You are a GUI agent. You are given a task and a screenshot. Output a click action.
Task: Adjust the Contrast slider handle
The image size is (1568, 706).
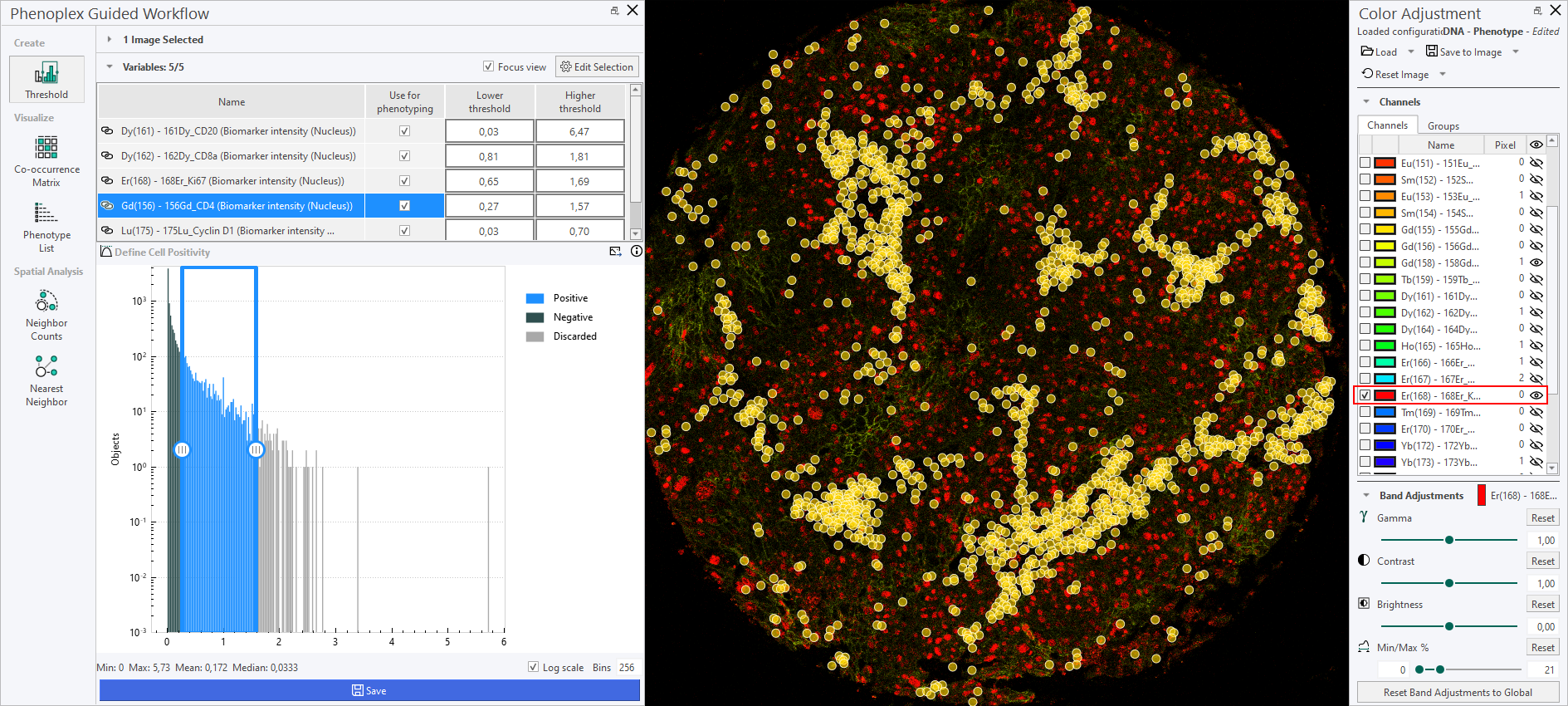point(1449,583)
